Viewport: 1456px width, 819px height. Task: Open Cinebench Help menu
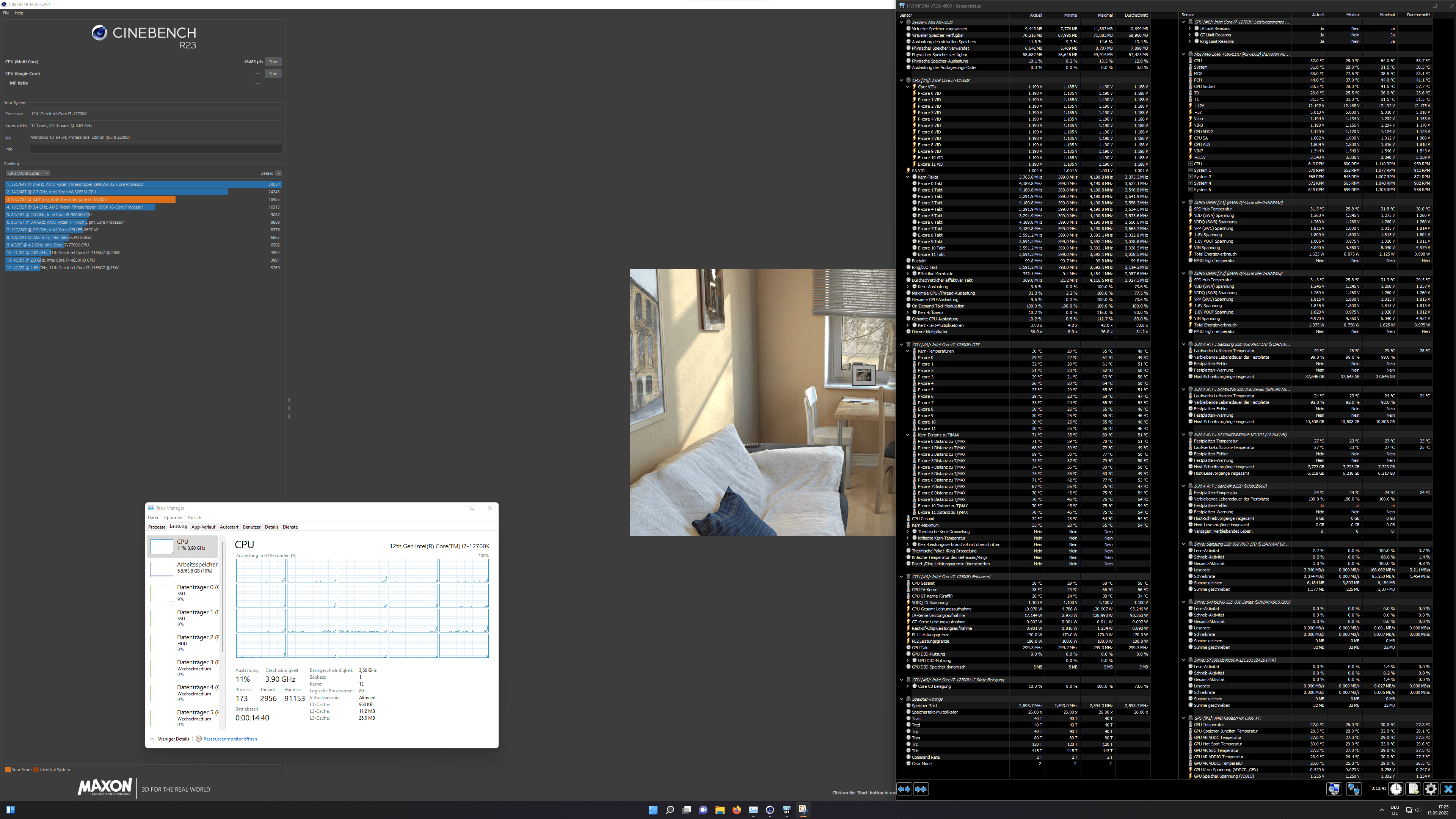coord(19,13)
